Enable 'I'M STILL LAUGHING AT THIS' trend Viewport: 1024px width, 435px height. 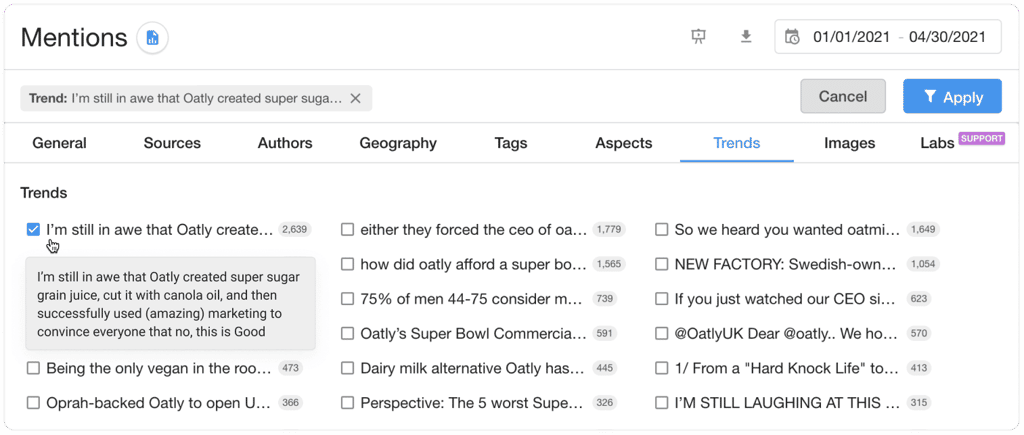point(662,403)
